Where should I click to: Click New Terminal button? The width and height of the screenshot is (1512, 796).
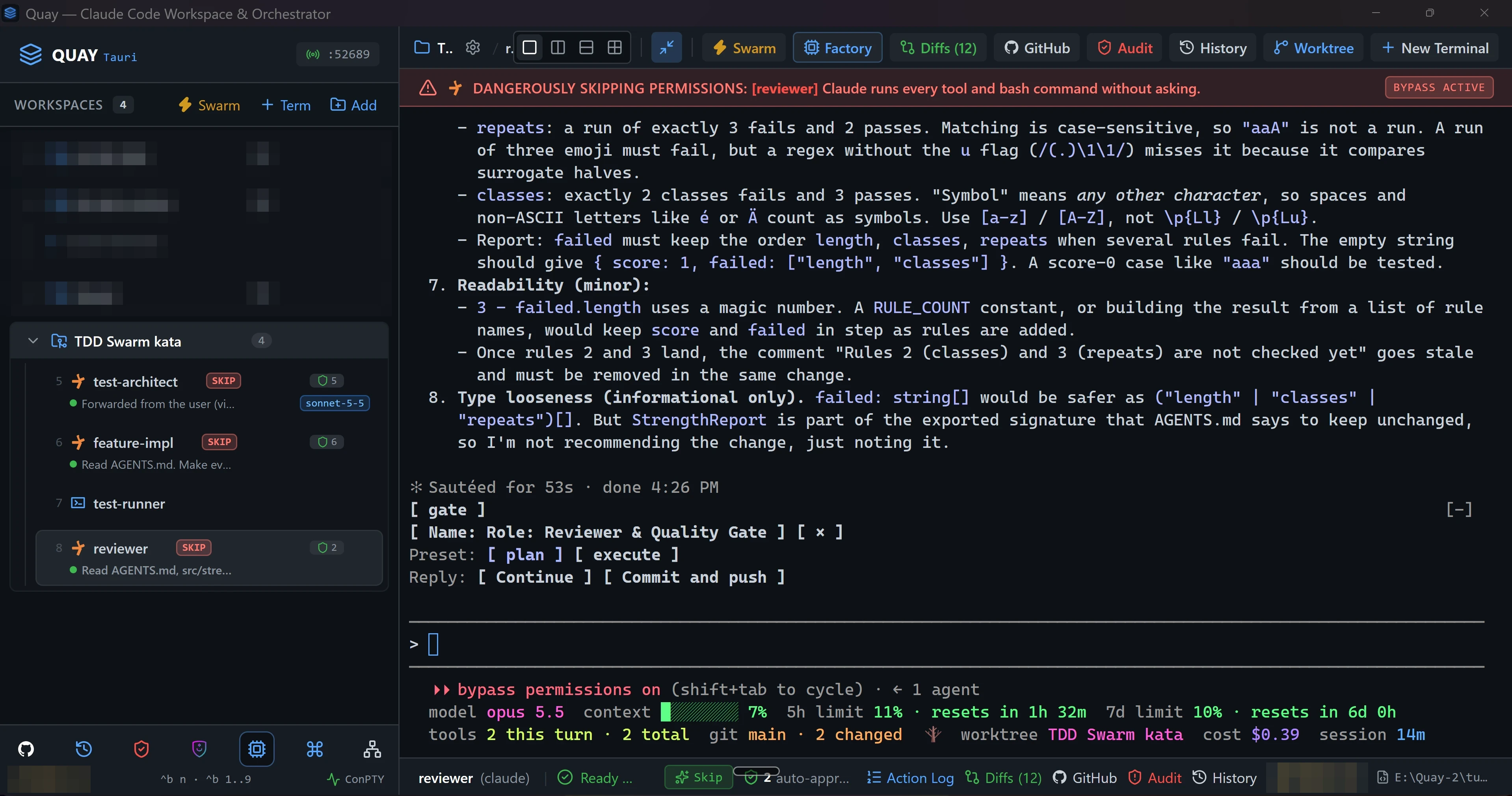(x=1434, y=48)
